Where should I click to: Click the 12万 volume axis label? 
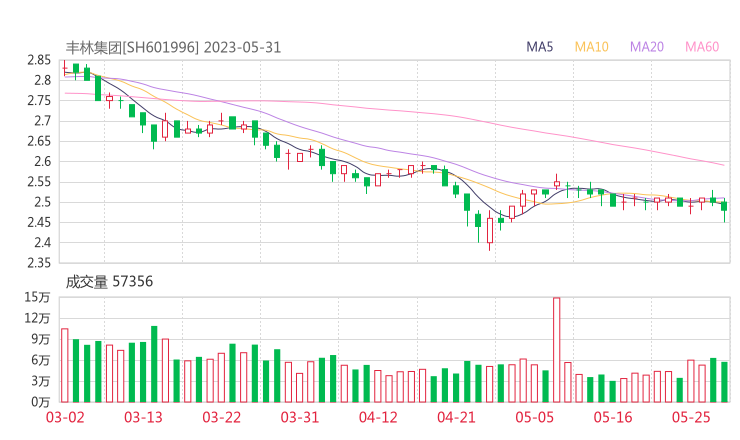[x=37, y=318]
